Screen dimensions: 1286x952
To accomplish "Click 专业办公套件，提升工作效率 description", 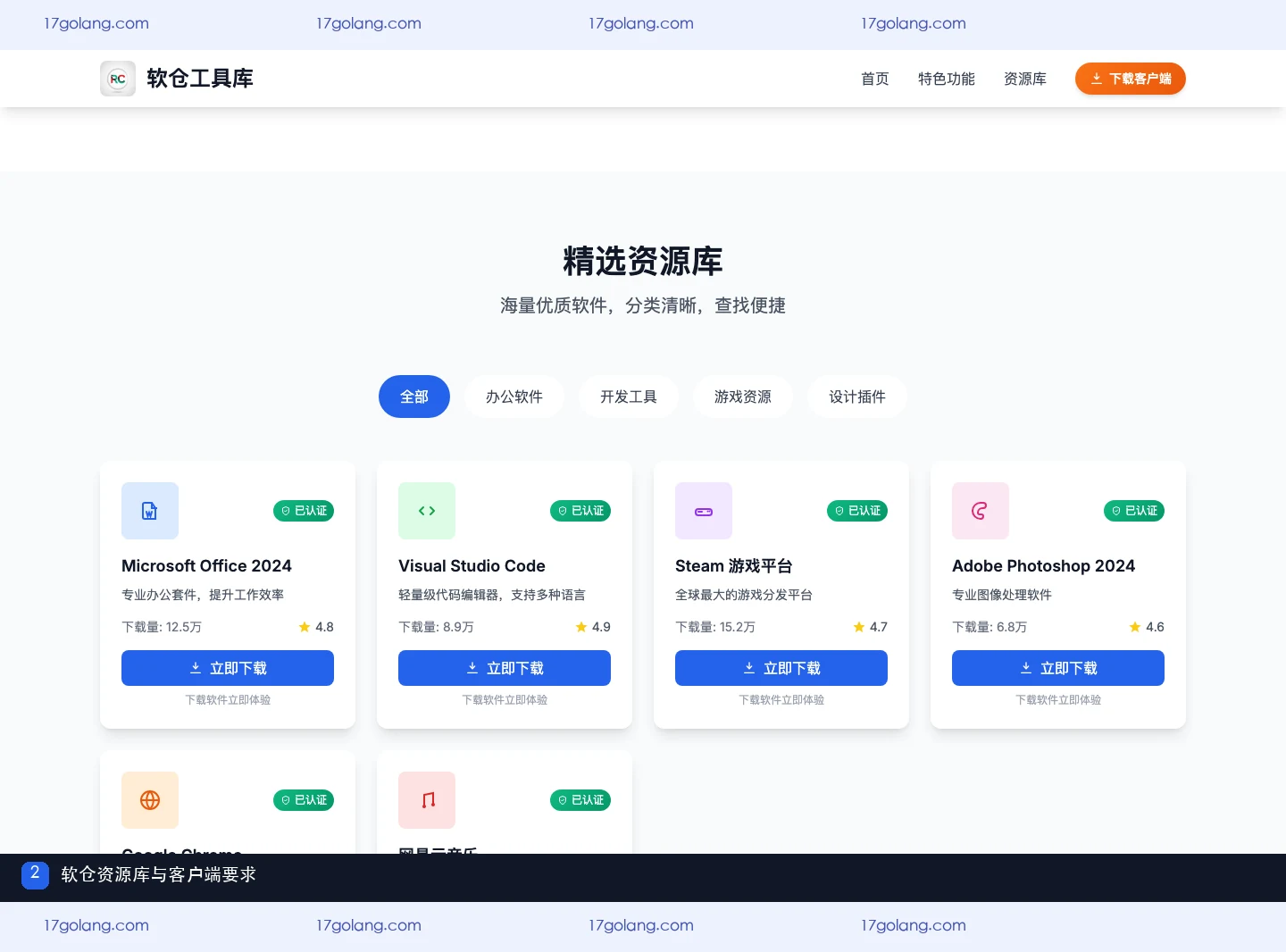I will pyautogui.click(x=203, y=595).
